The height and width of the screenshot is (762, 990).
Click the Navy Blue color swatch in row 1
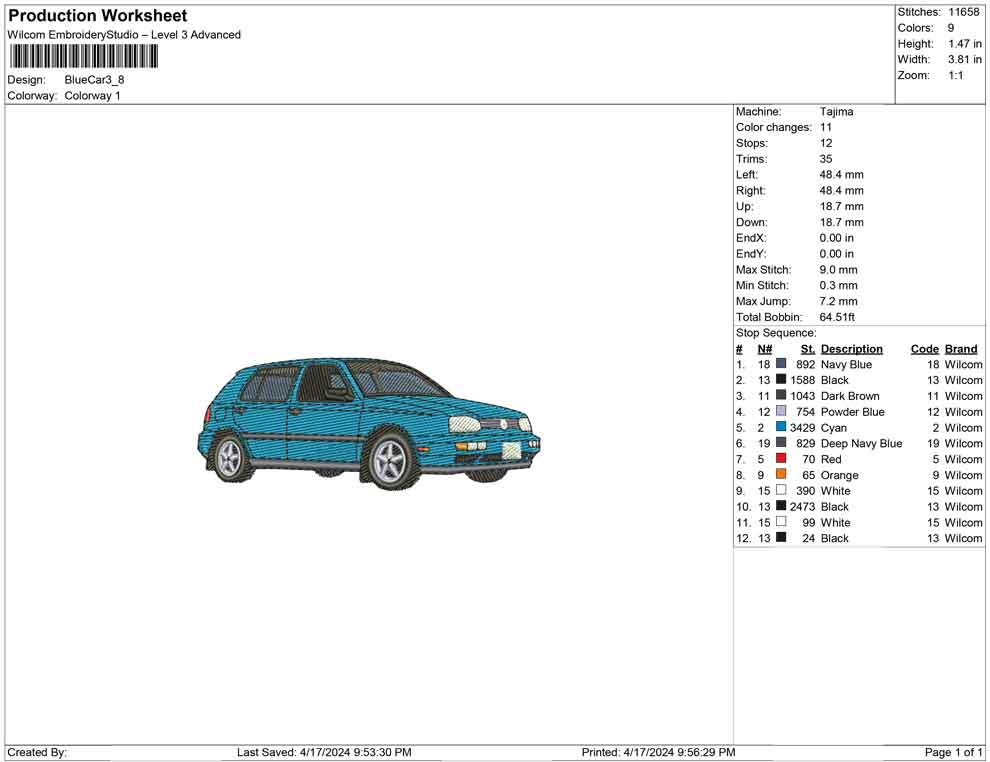click(781, 364)
